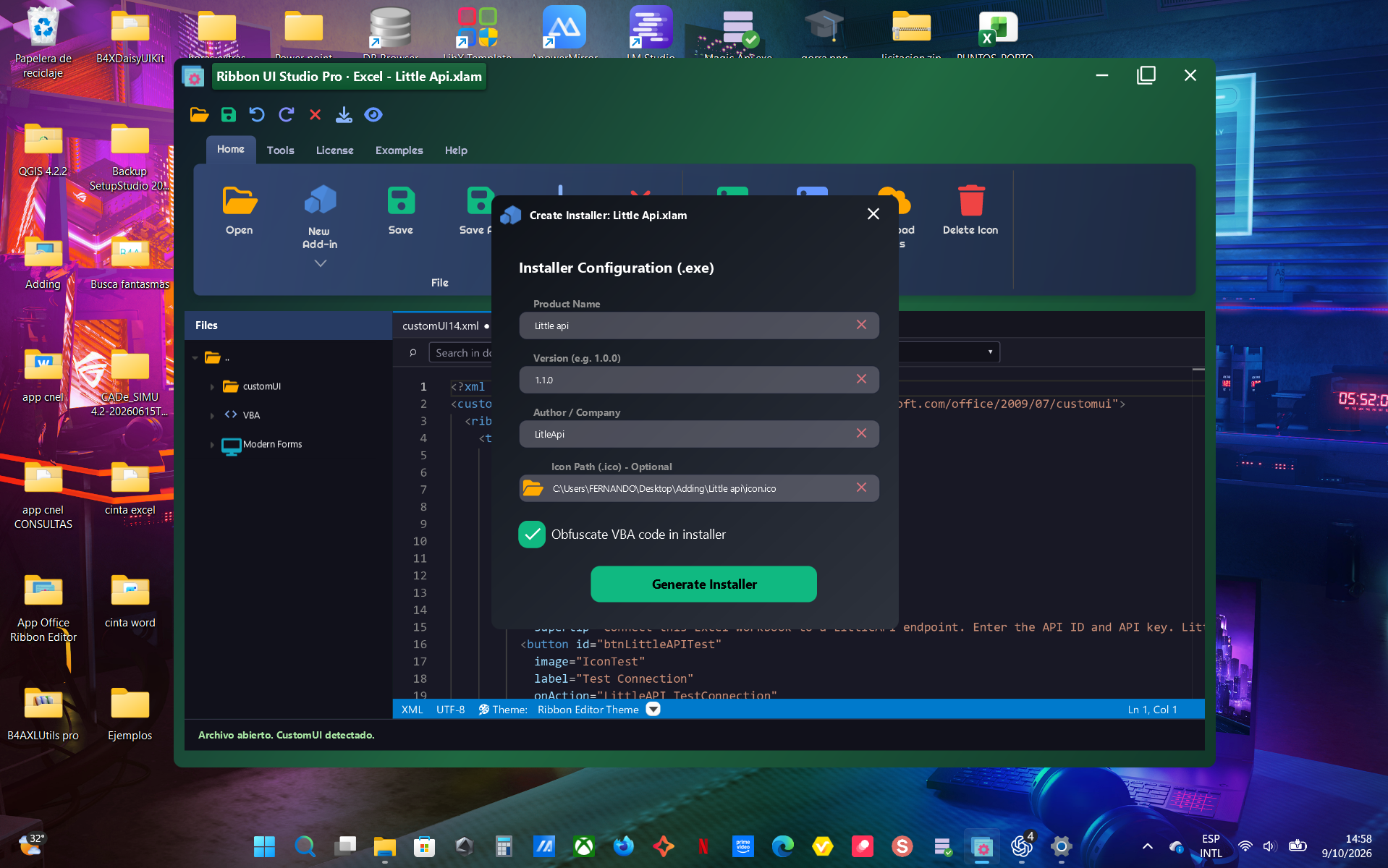
Task: Open File Explorer from the taskbar
Action: (384, 846)
